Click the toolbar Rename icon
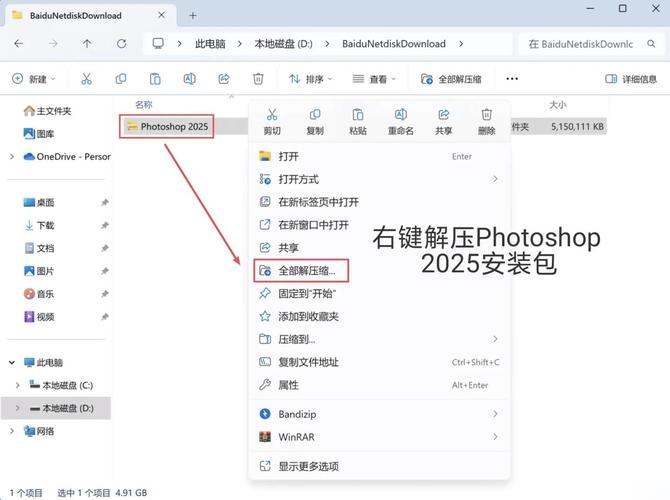This screenshot has width=670, height=500. coord(189,79)
